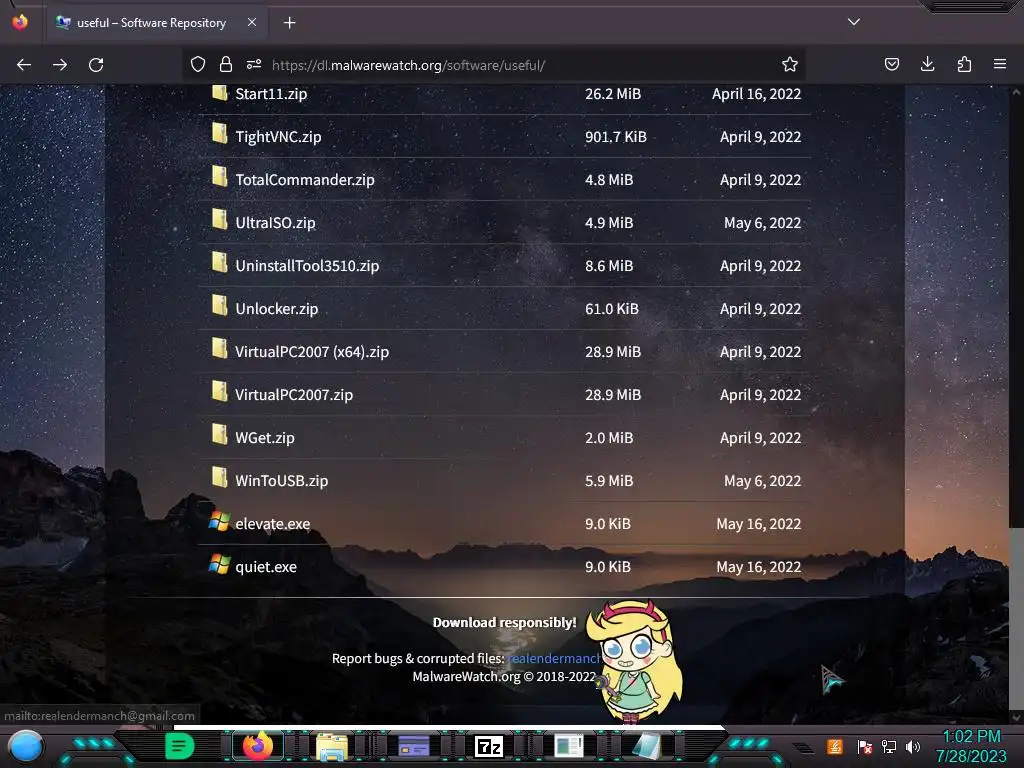
Task: Expand the list all tabs chevron
Action: point(854,22)
